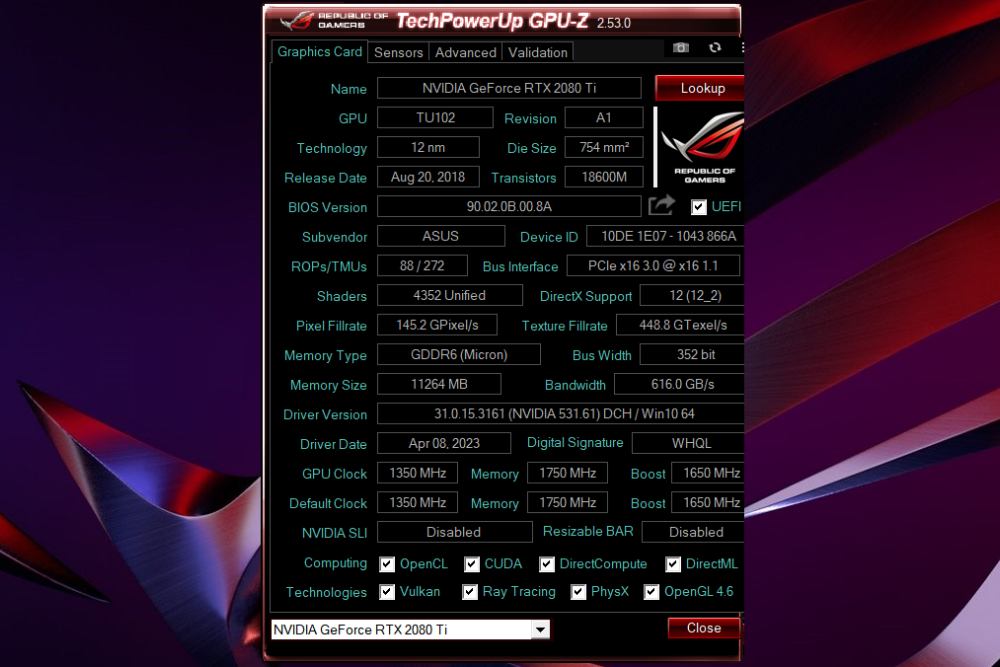Click the BIOS Version field
The height and width of the screenshot is (667, 1000).
pyautogui.click(x=509, y=207)
